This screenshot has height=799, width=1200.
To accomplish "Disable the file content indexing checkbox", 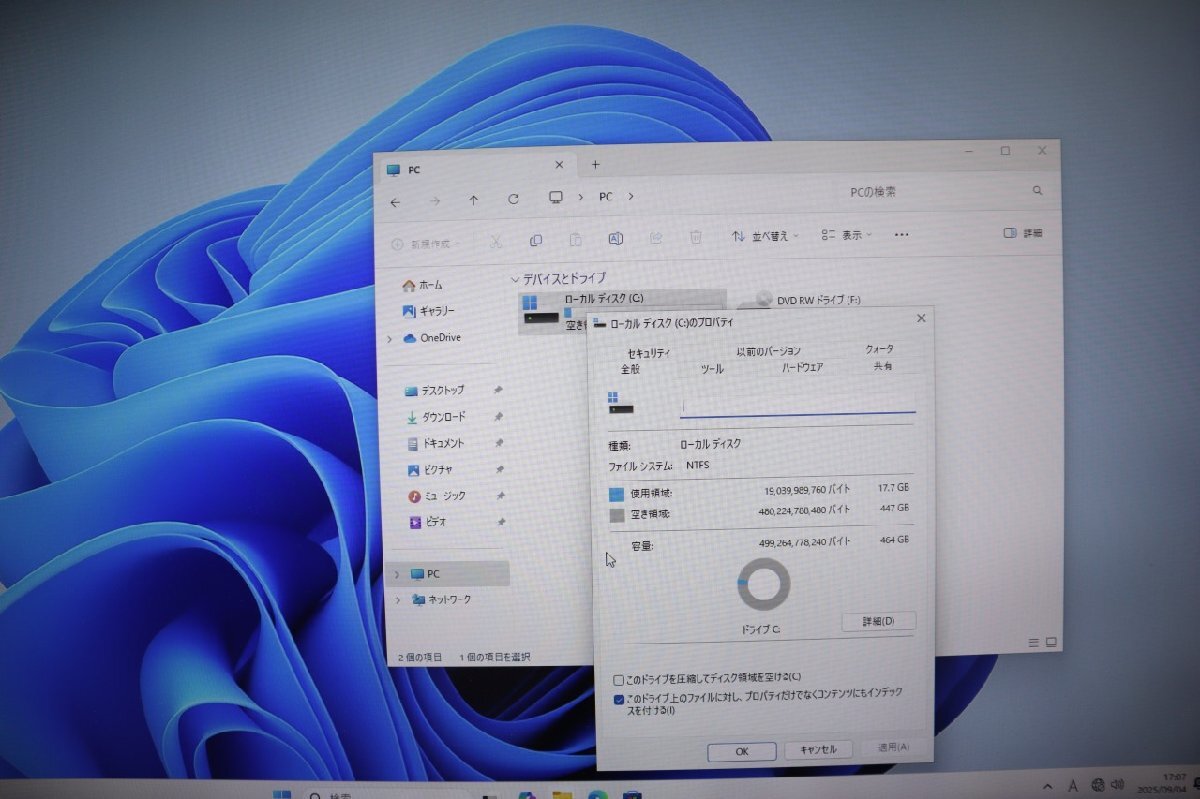I will tap(619, 699).
